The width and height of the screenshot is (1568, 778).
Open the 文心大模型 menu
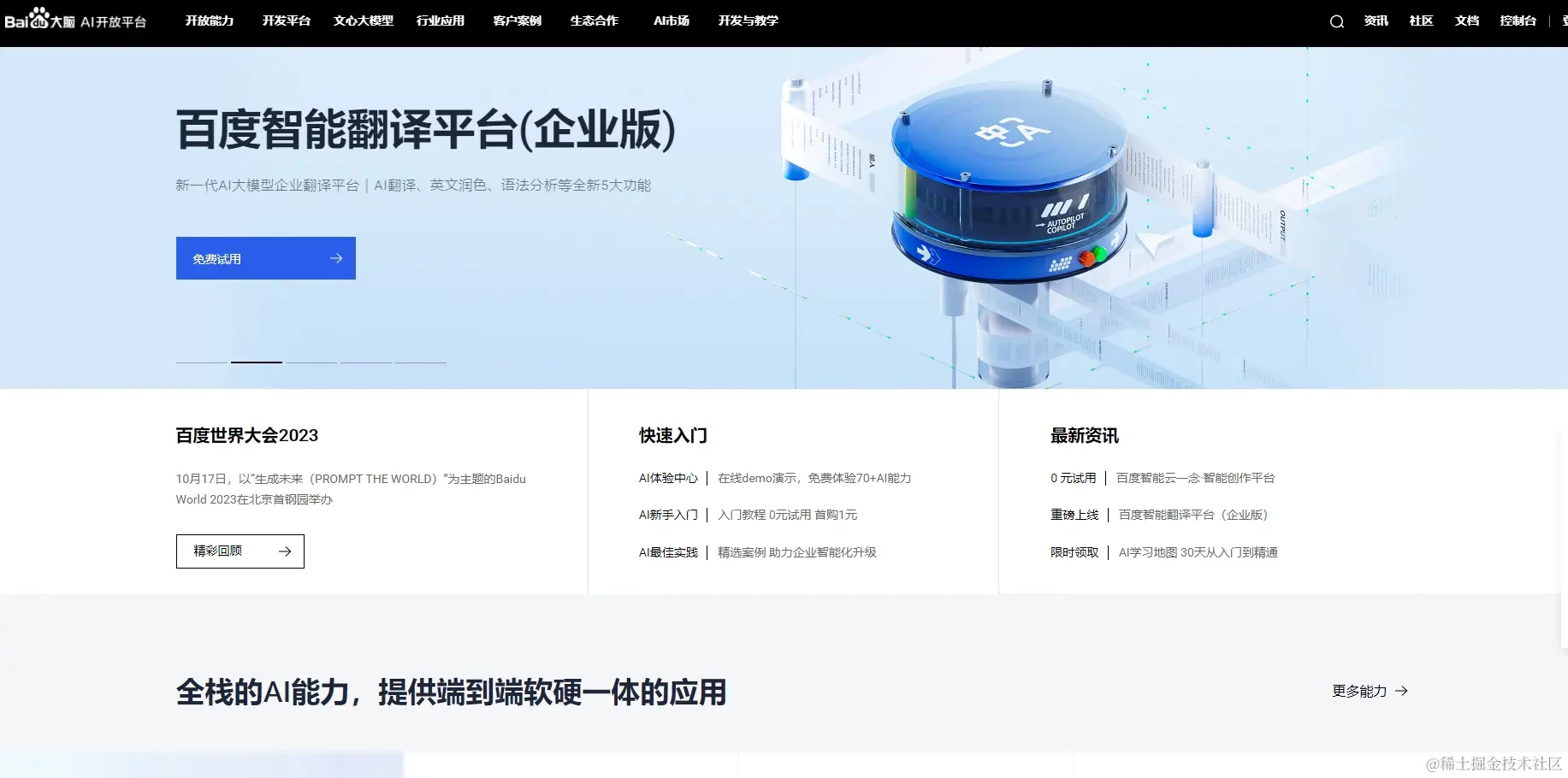364,21
